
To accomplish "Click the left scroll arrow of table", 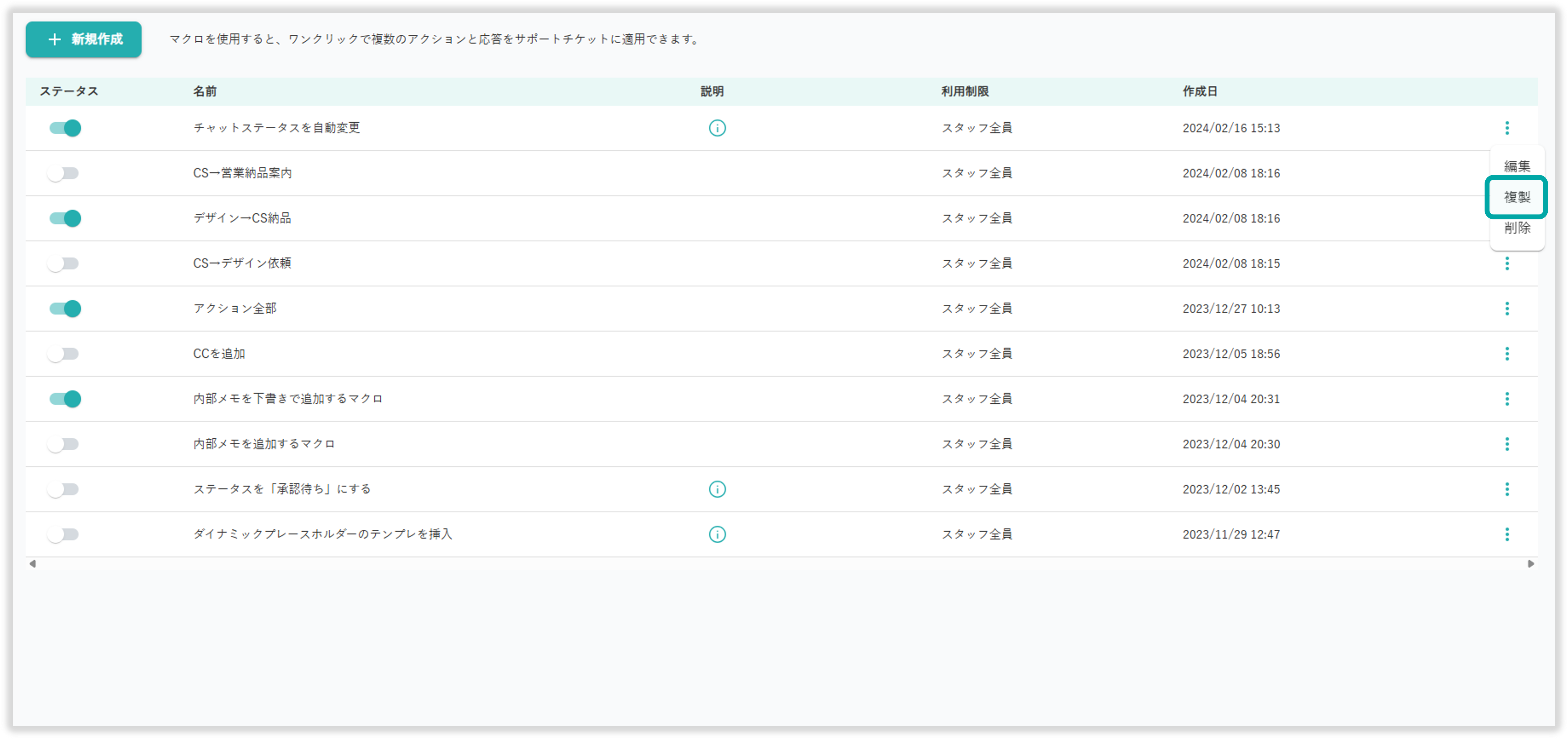I will click(x=33, y=564).
